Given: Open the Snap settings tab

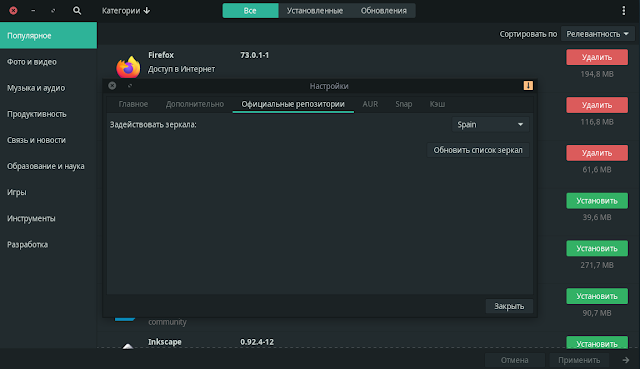Looking at the screenshot, I should (404, 104).
